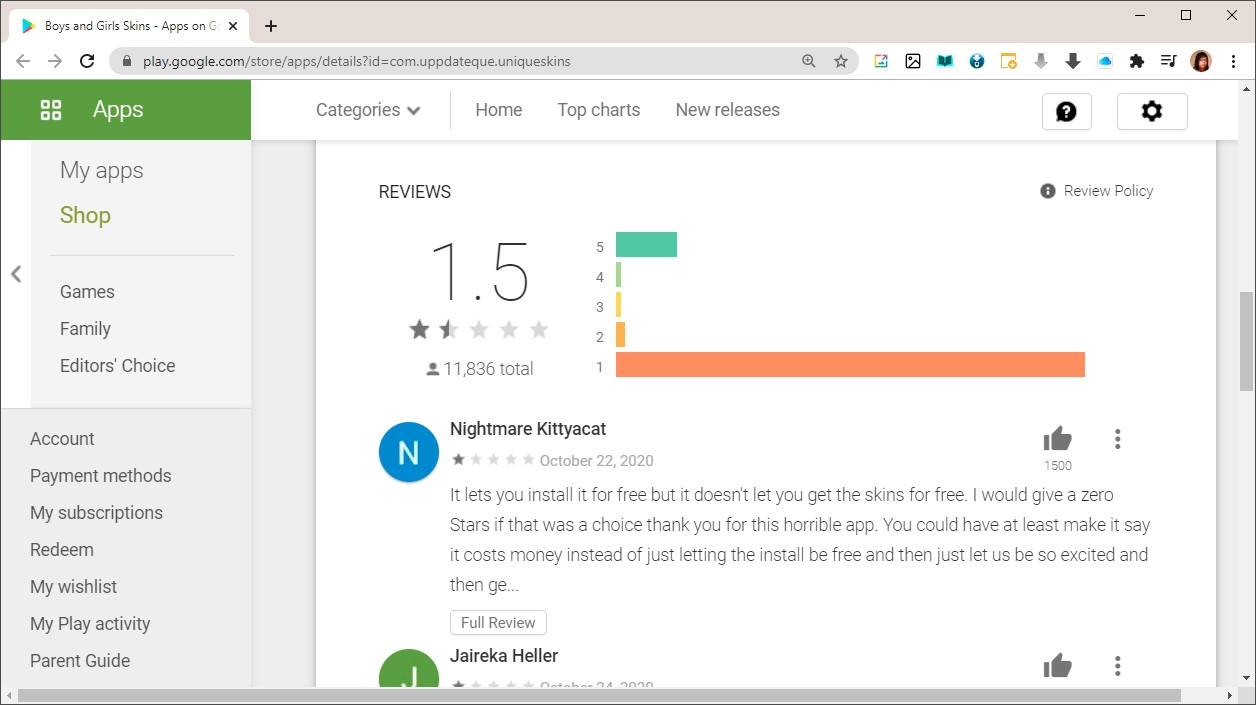The image size is (1256, 705).
Task: Open Games in the sidebar
Action: pos(87,292)
